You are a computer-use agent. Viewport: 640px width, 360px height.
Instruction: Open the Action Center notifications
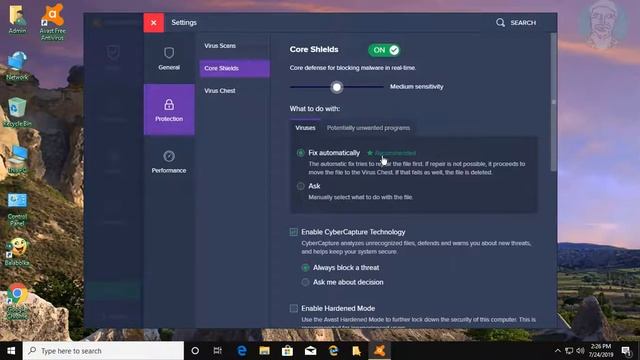tap(627, 351)
